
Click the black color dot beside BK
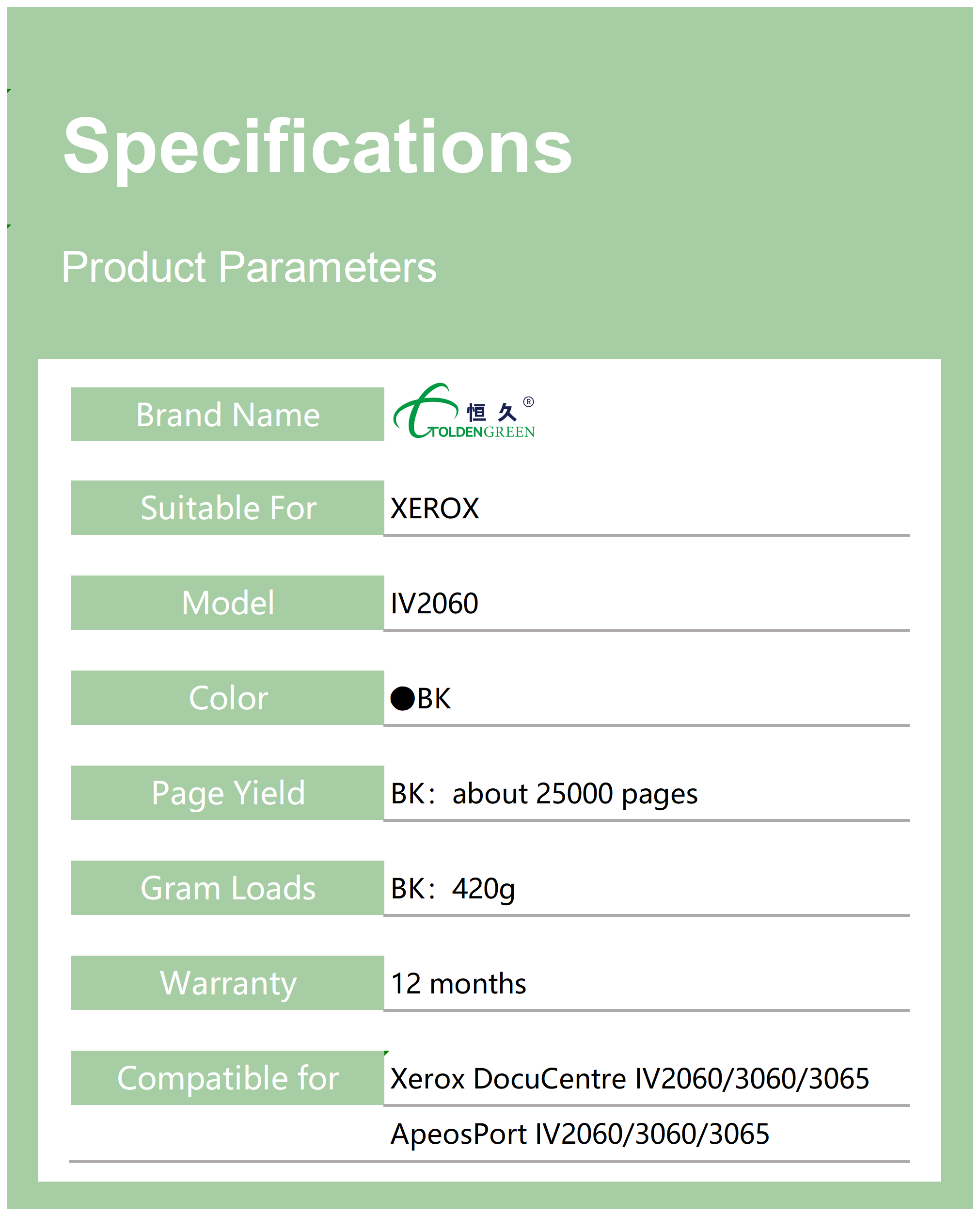[x=402, y=699]
